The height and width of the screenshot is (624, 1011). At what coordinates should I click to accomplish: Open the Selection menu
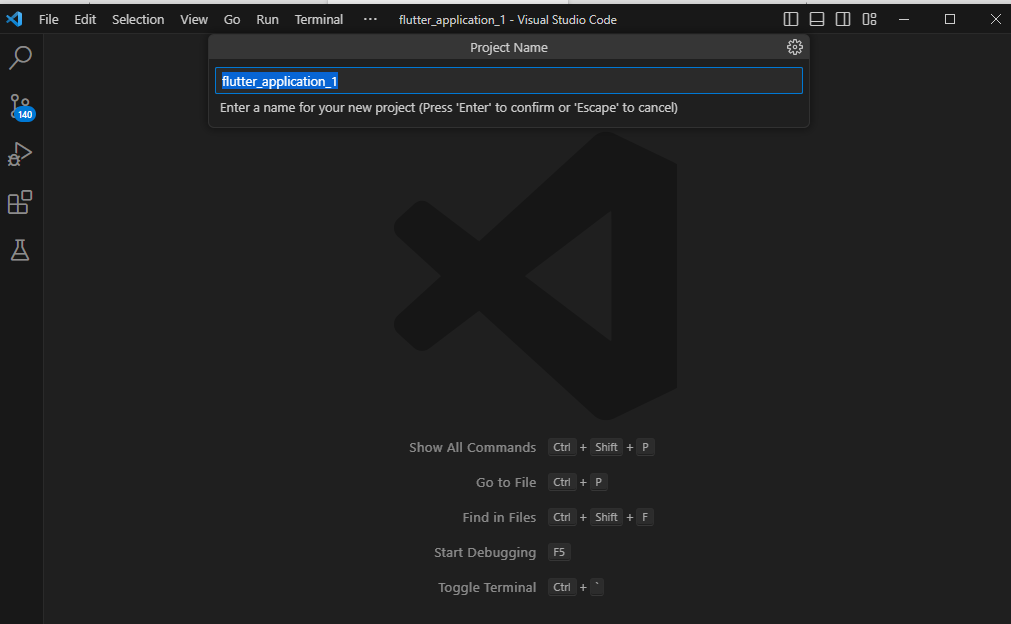138,19
